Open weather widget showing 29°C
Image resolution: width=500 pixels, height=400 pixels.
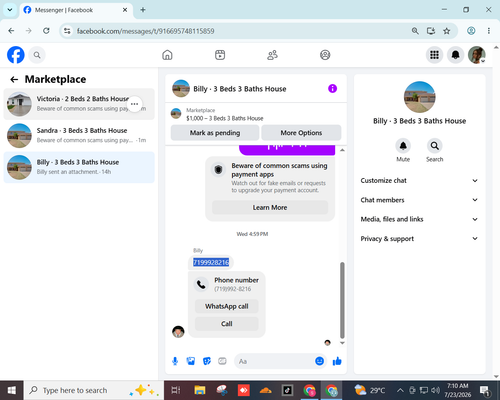click(370, 390)
